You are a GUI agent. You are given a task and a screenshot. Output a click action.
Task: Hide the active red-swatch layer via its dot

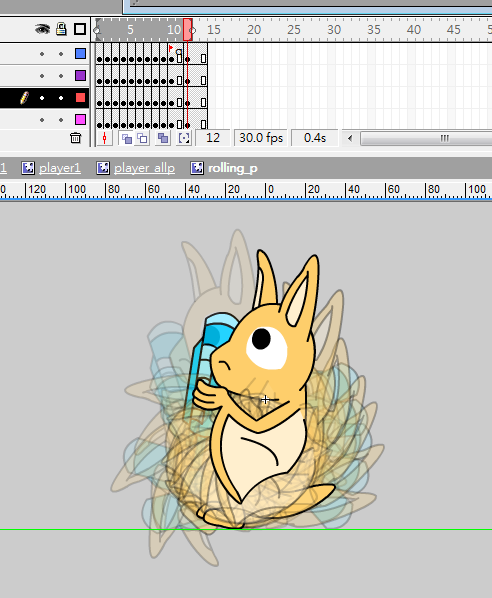42,98
